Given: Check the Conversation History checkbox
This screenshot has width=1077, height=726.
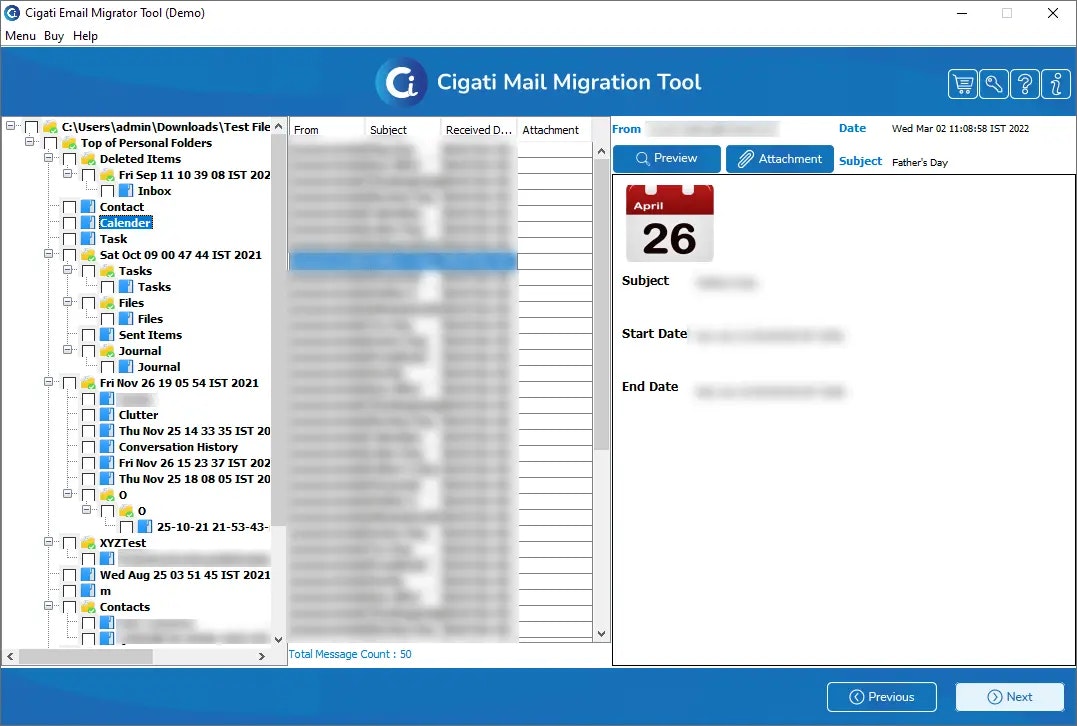Looking at the screenshot, I should tap(89, 447).
